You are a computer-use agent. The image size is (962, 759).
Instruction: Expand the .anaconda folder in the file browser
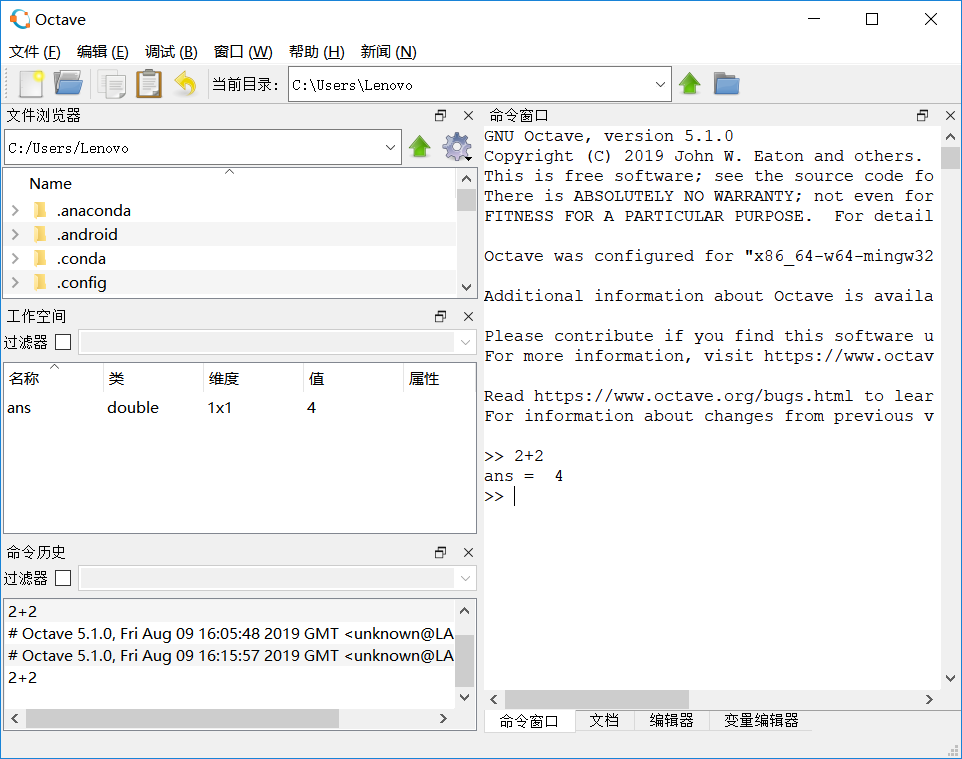[15, 210]
